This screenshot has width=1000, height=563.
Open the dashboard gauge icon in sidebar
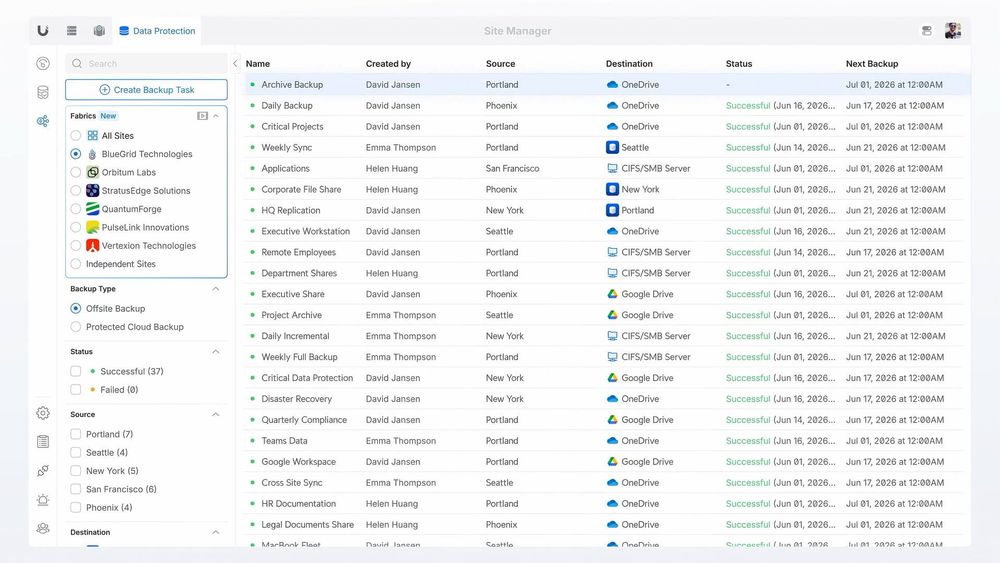(43, 63)
